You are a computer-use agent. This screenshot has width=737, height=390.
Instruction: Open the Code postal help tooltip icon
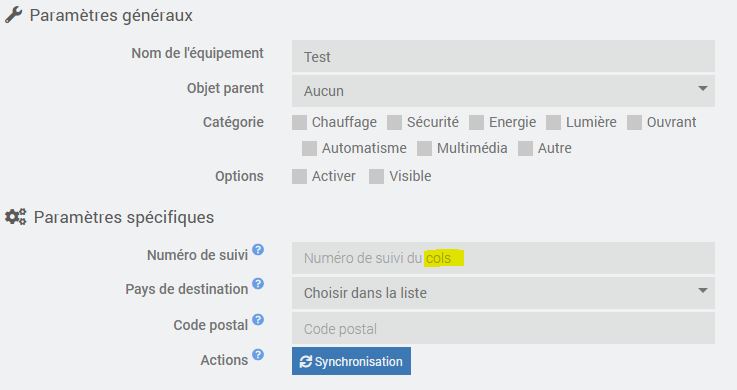(258, 320)
